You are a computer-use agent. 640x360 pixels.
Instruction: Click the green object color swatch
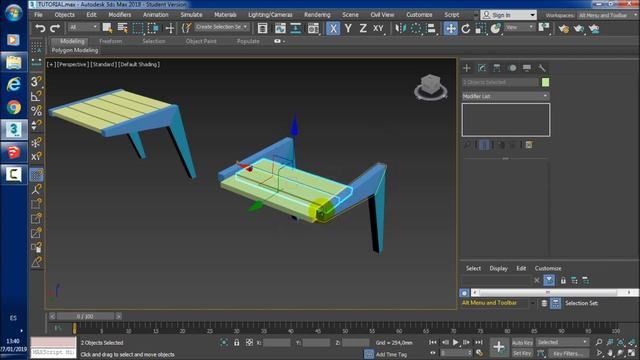(545, 82)
